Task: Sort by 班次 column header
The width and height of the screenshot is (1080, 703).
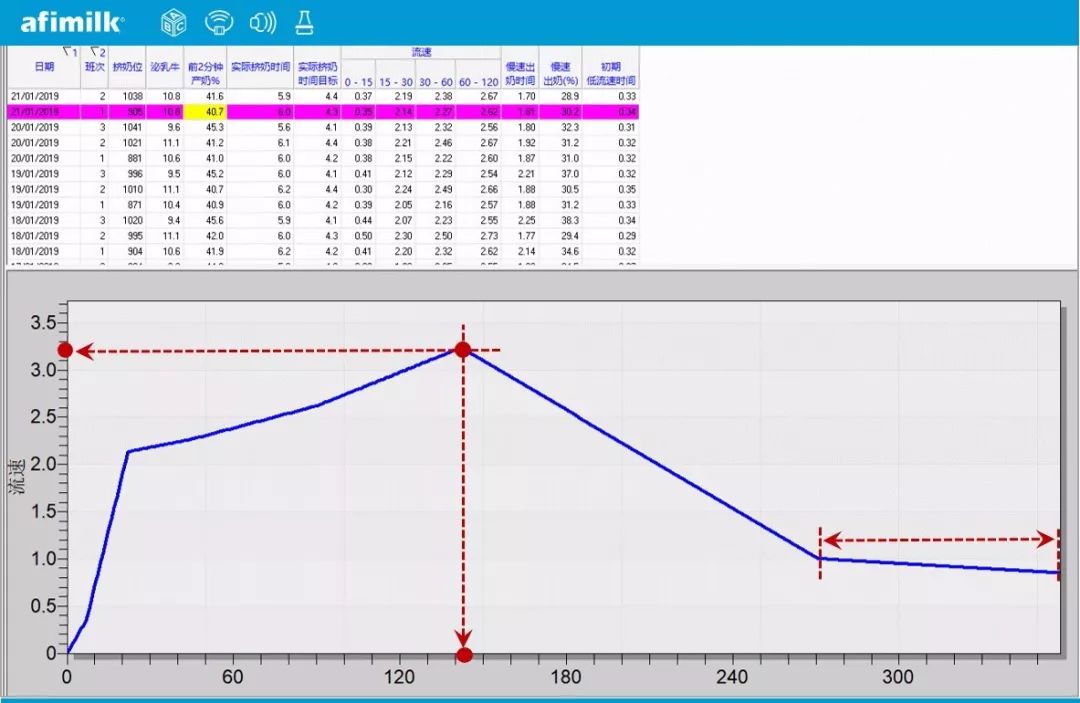Action: pos(96,69)
